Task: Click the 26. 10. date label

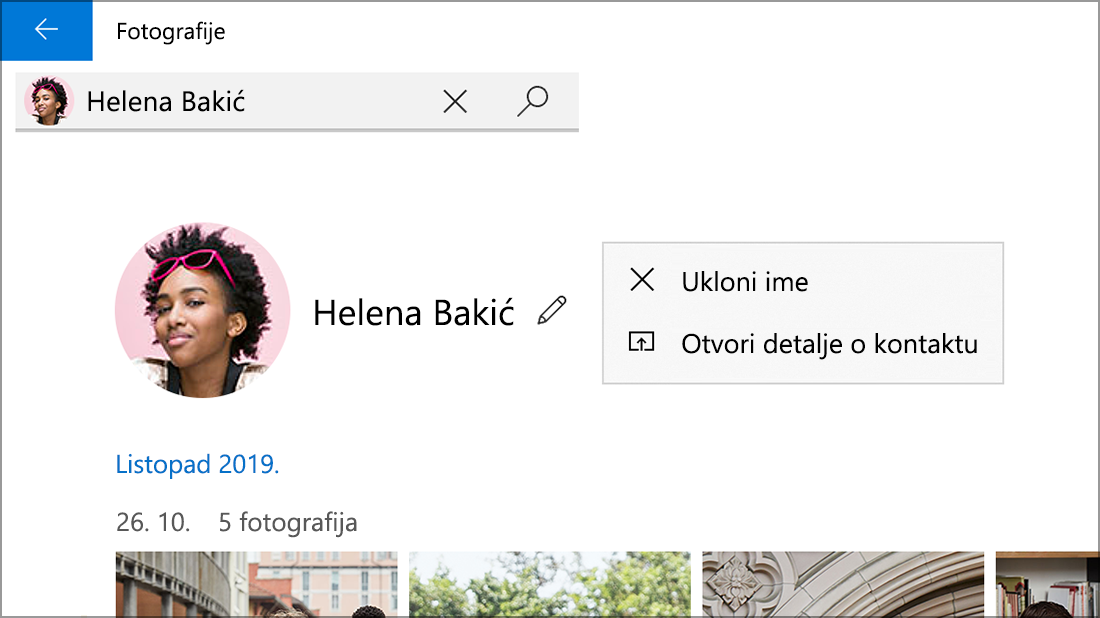Action: tap(153, 523)
